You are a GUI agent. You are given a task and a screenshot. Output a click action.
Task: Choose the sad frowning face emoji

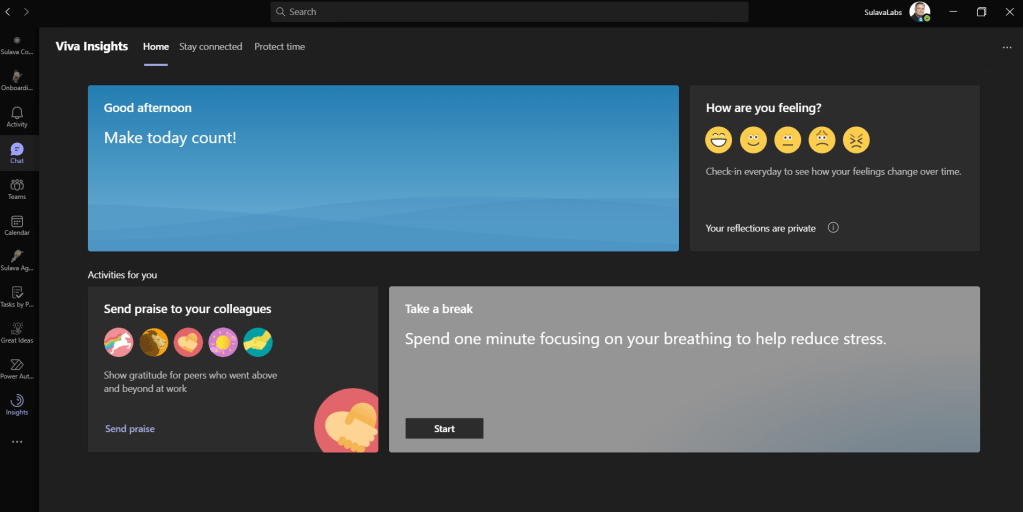coord(822,140)
